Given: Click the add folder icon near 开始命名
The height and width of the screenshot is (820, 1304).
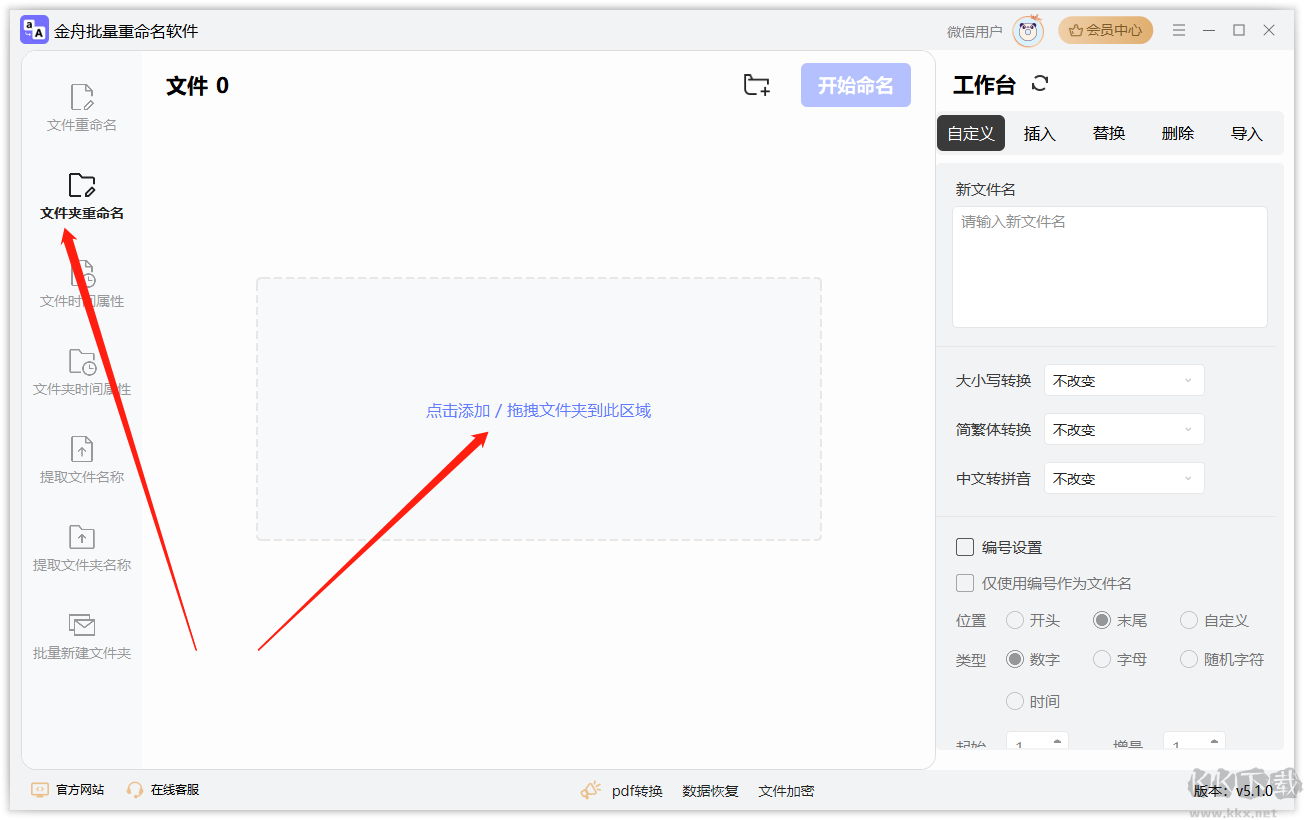Looking at the screenshot, I should pyautogui.click(x=756, y=85).
